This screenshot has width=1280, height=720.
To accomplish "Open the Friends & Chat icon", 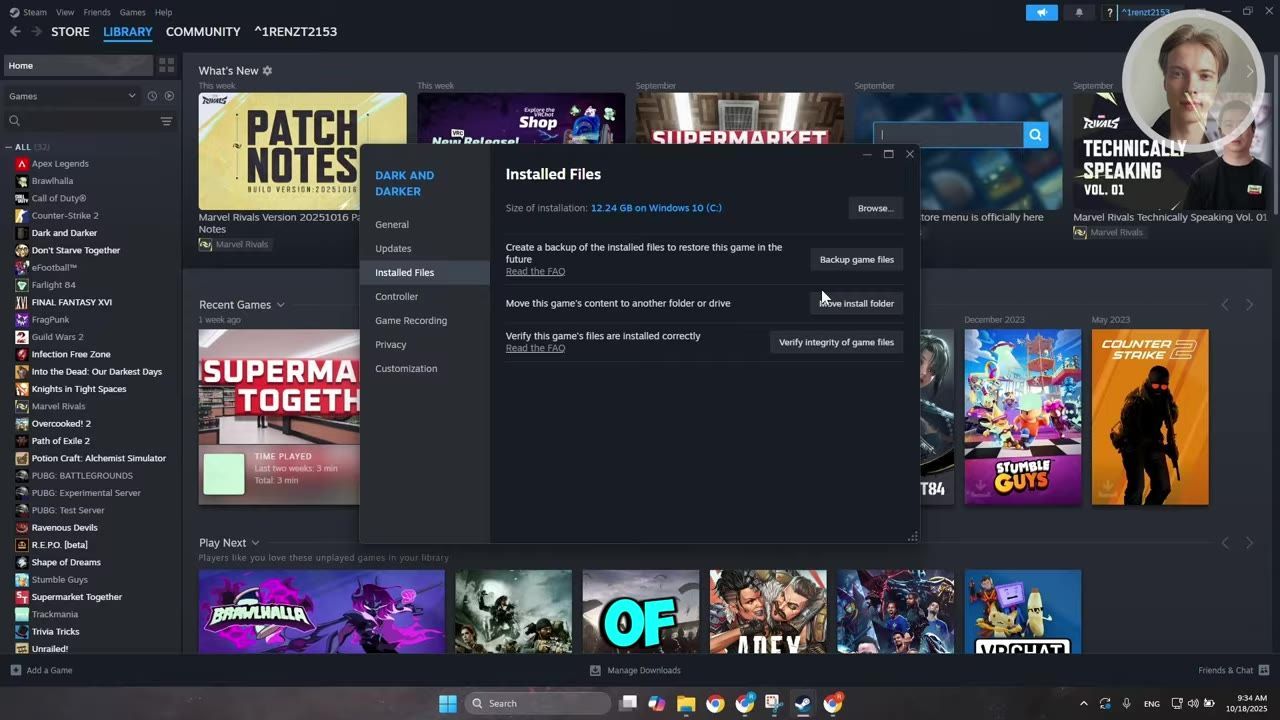I will (x=1264, y=670).
